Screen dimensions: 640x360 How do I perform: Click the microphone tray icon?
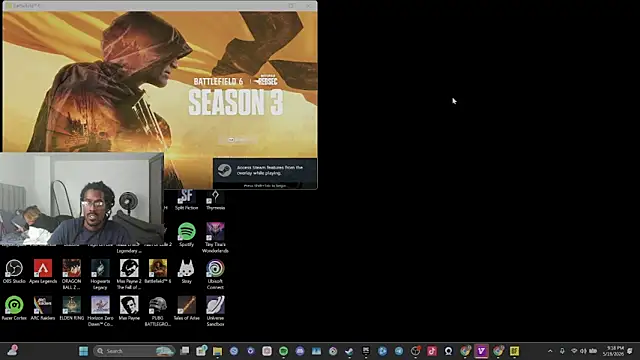(x=562, y=351)
